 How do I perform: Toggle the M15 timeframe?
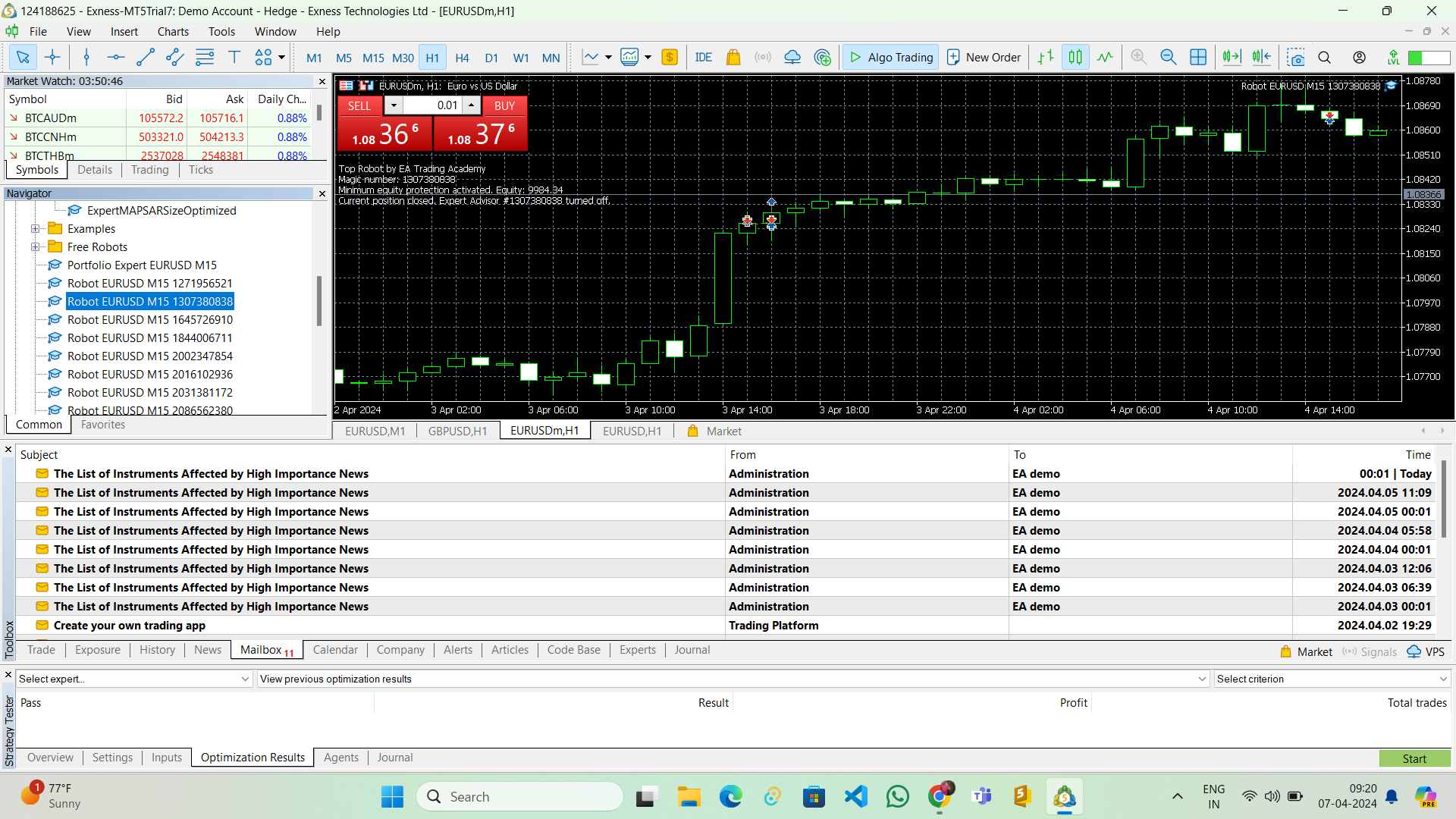tap(373, 58)
